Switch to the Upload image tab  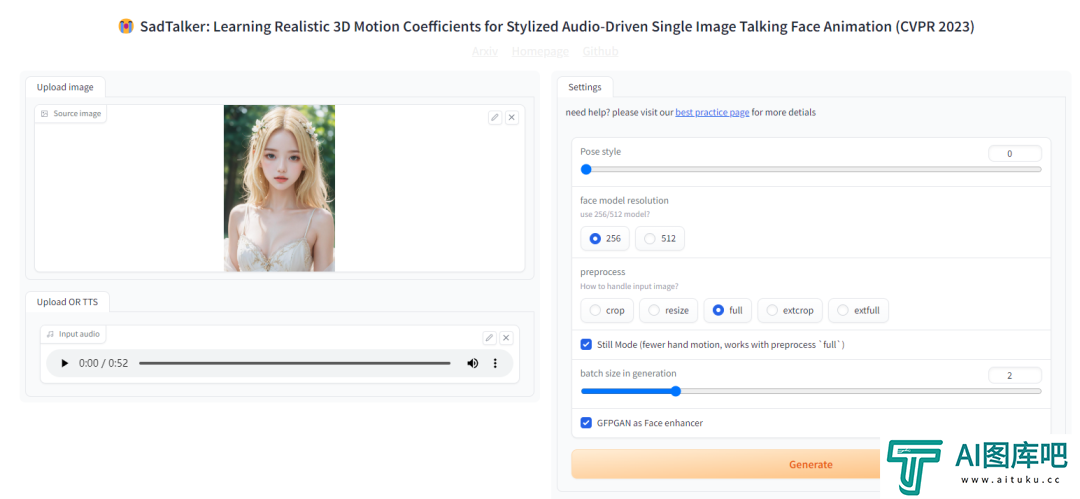[x=65, y=87]
